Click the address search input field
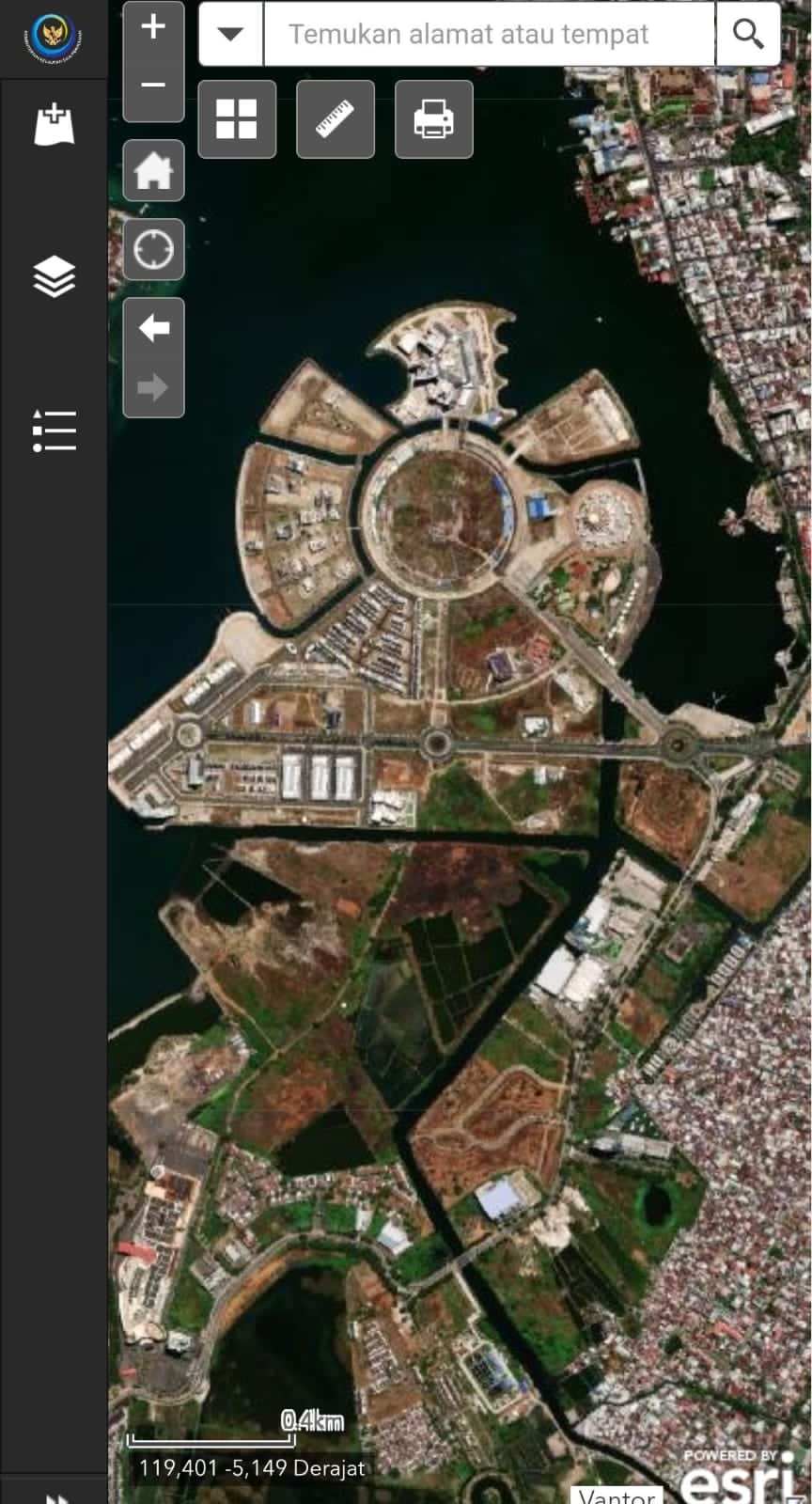This screenshot has height=1504, width=812. coord(490,34)
